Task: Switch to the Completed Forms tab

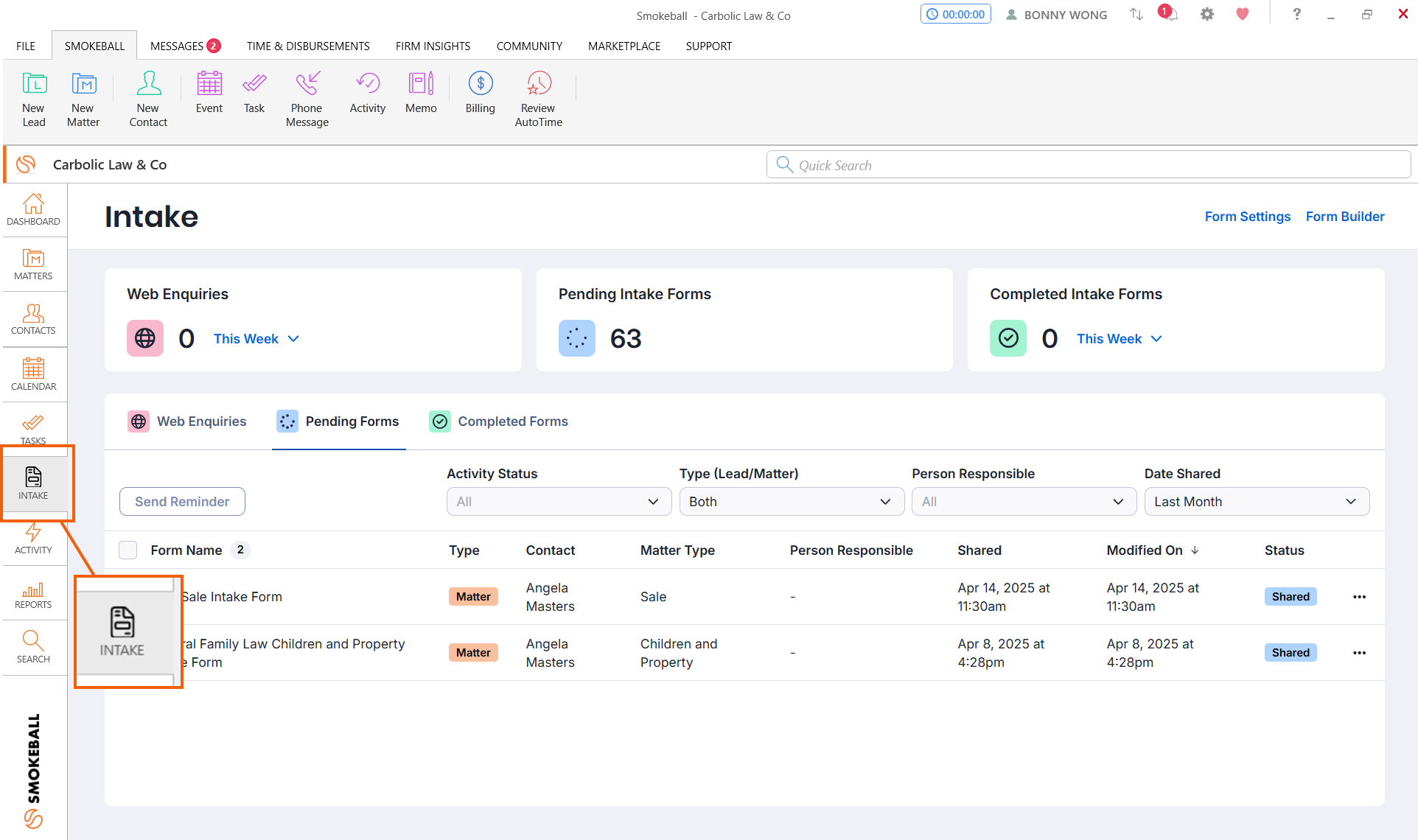Action: click(499, 421)
